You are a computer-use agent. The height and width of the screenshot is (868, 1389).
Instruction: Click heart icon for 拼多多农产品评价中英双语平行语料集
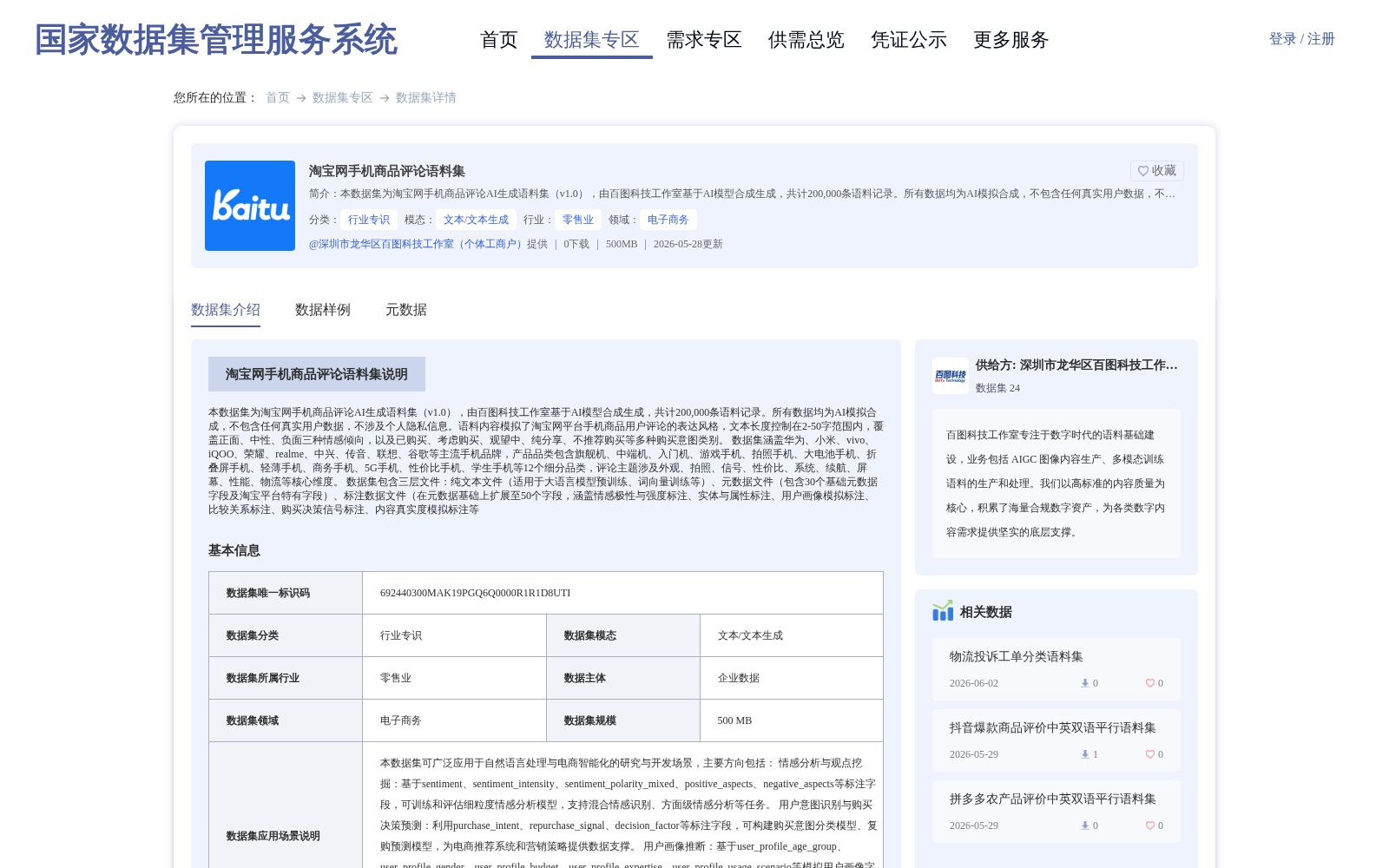click(1149, 825)
